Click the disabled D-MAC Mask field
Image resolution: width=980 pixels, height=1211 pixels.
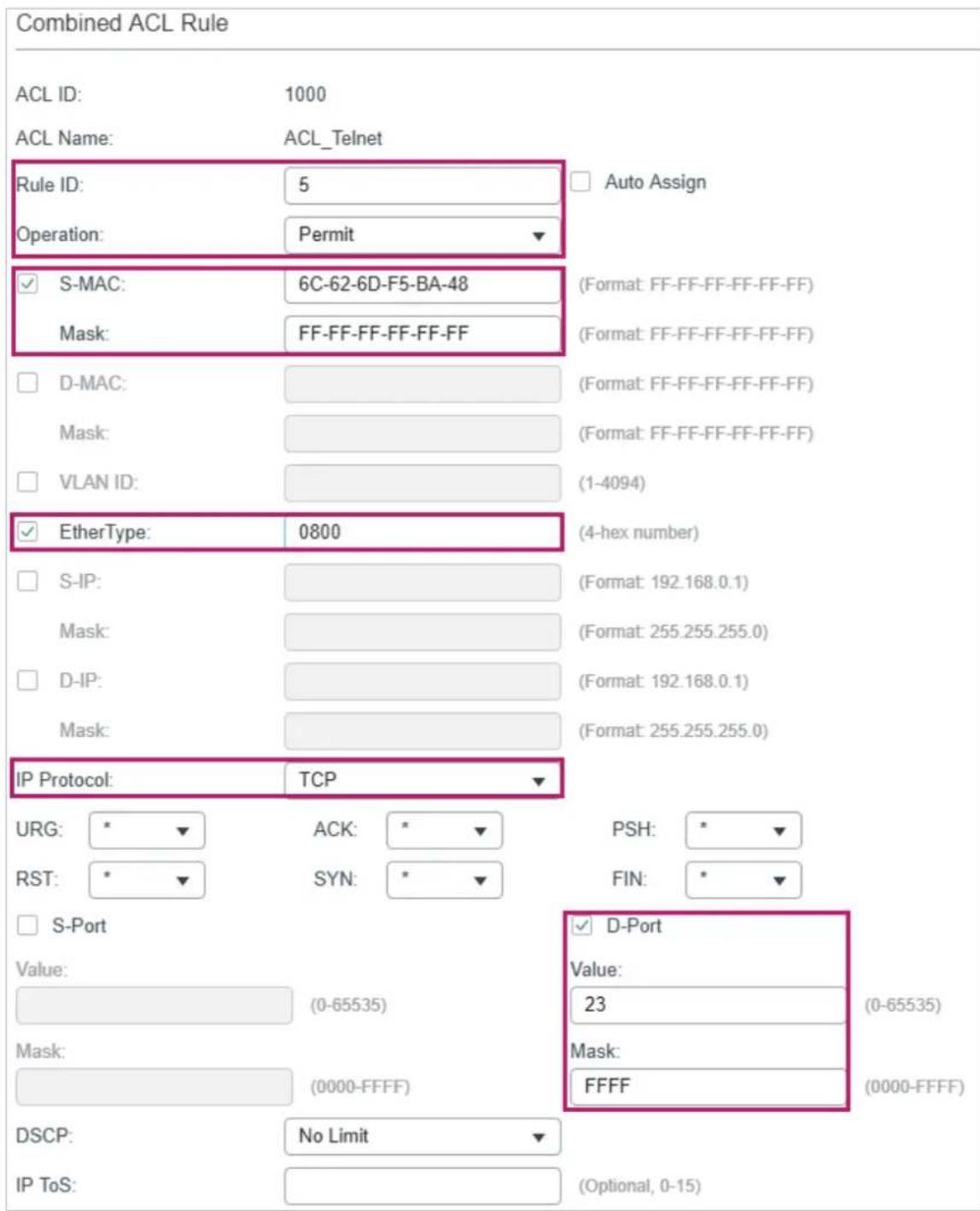point(423,433)
